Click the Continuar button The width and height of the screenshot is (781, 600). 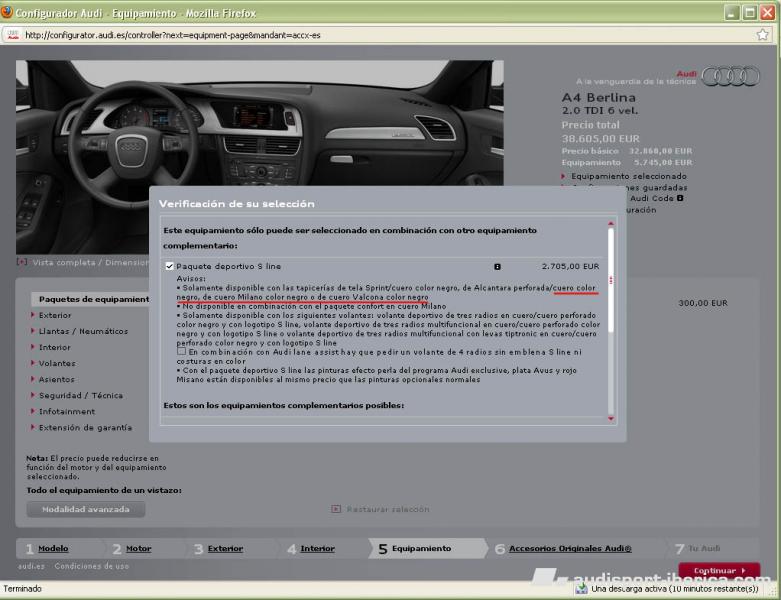[x=719, y=570]
